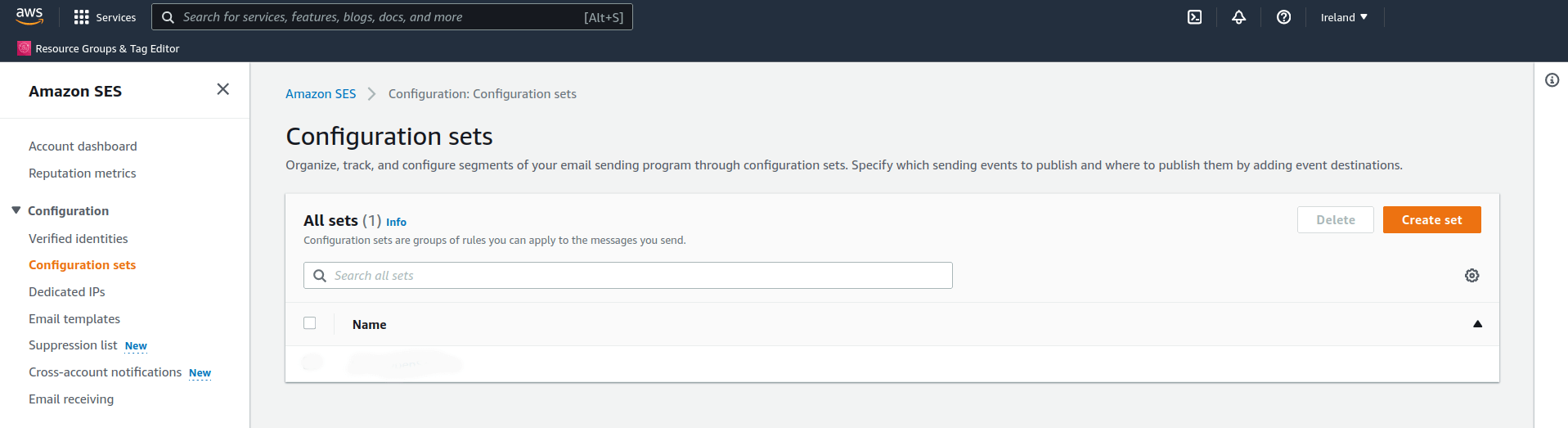Open the Ireland region dropdown

coord(1344,17)
